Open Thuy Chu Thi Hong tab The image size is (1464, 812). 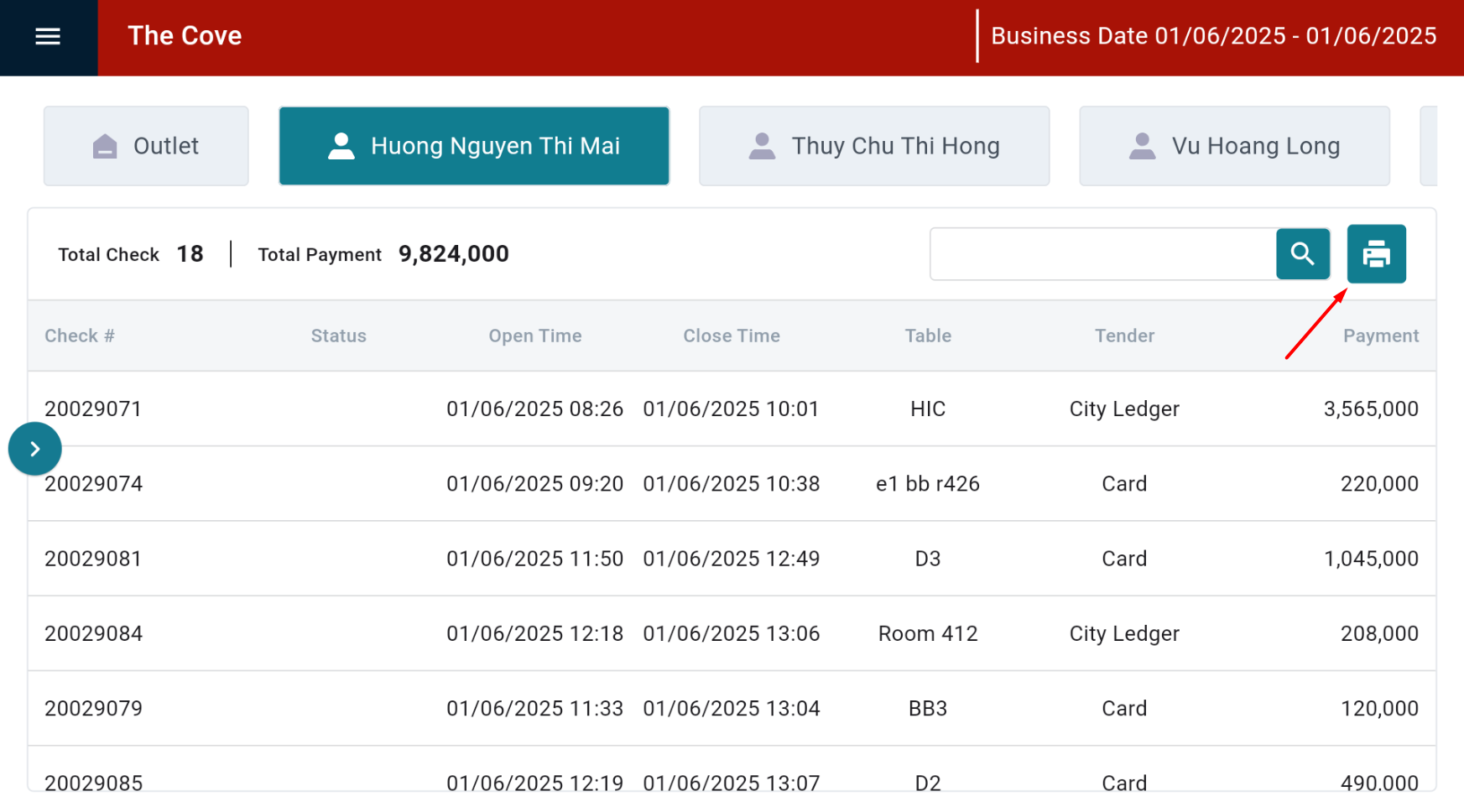click(x=873, y=146)
